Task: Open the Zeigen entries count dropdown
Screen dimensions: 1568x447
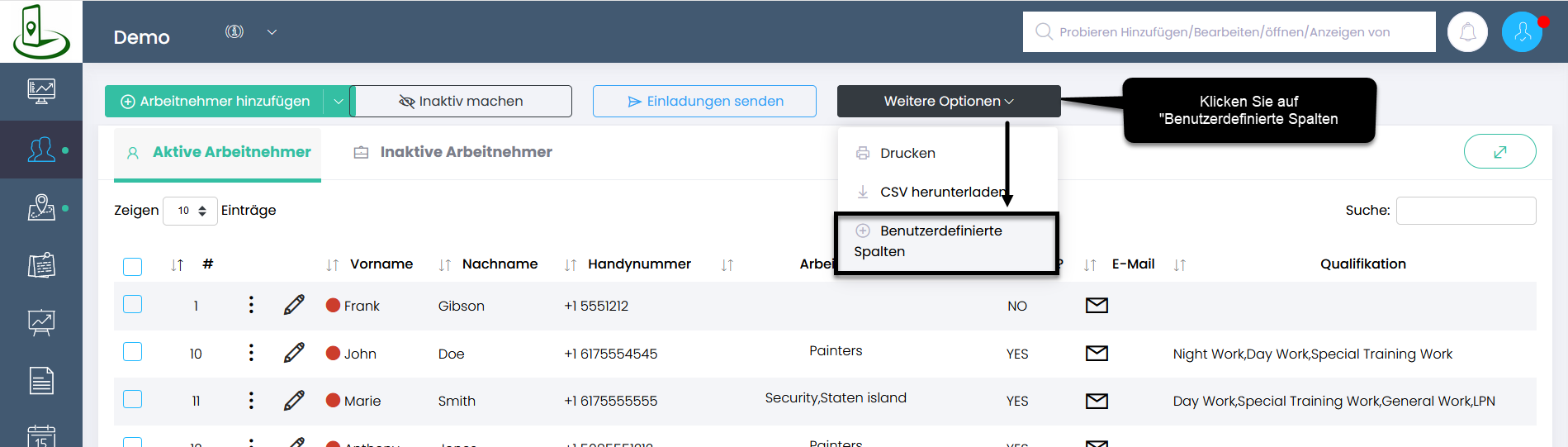Action: [x=191, y=211]
